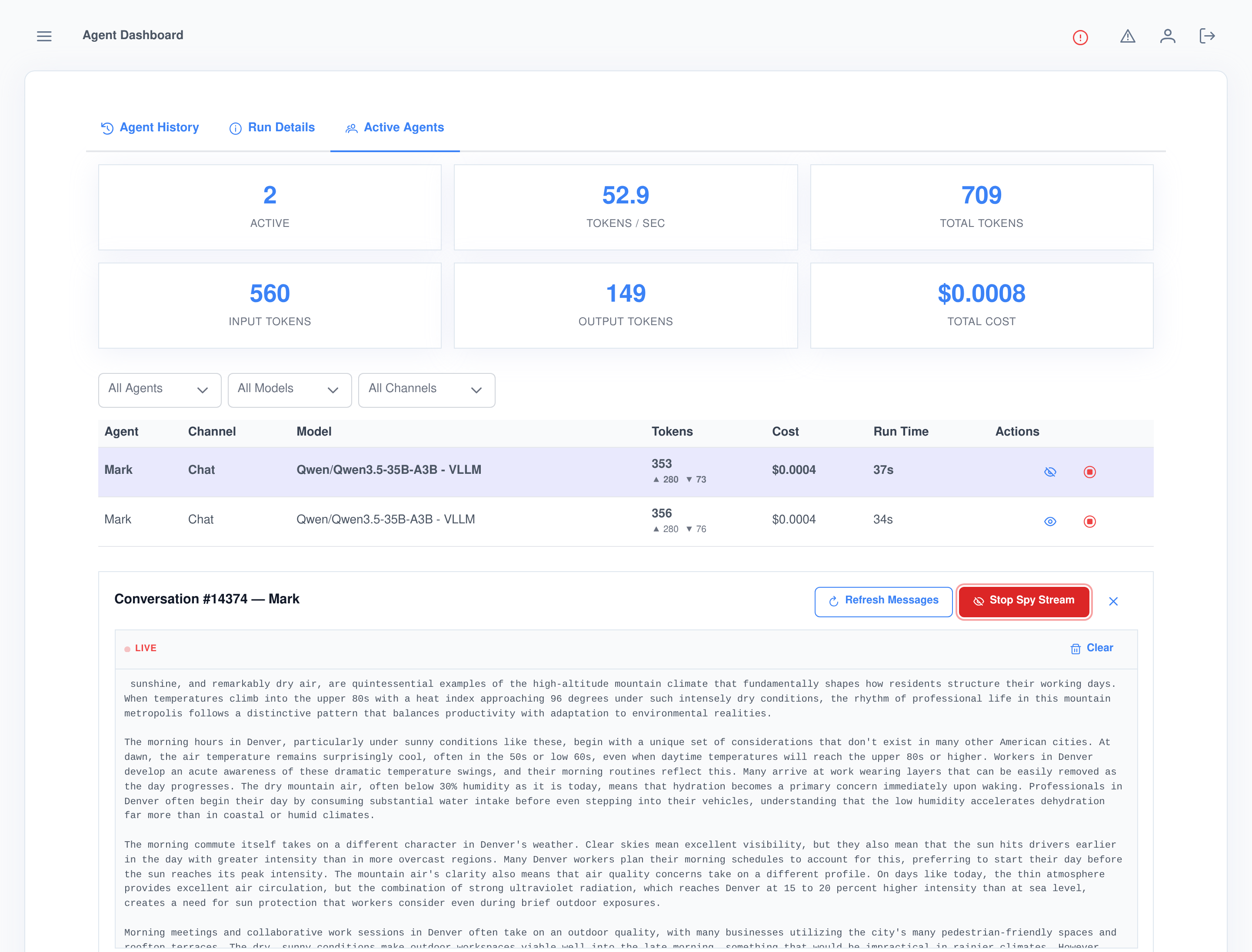Toggle spy eye for the 37s Mark row
The image size is (1252, 952).
pyautogui.click(x=1050, y=472)
